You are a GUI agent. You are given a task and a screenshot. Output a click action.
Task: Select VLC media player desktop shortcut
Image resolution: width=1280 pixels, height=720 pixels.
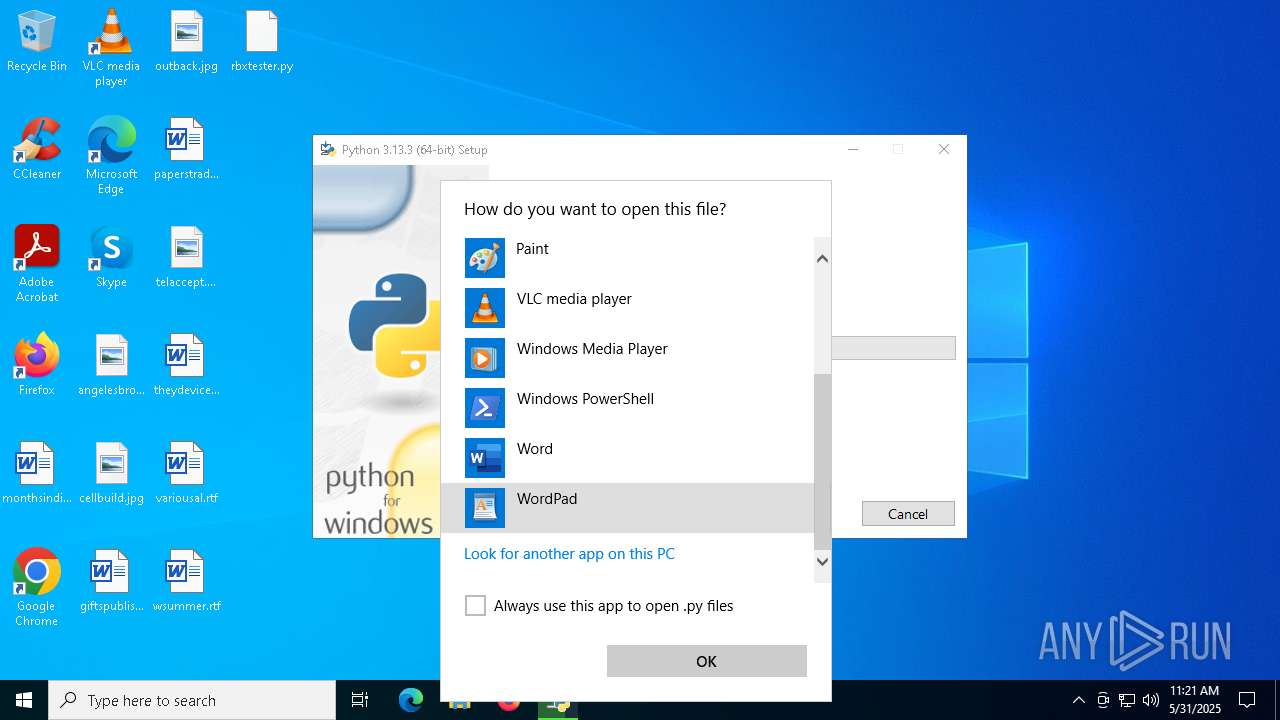click(111, 48)
